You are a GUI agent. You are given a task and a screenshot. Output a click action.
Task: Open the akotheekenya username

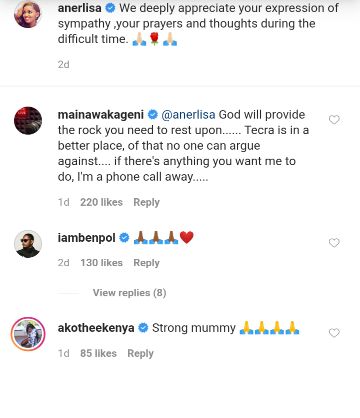[96, 328]
